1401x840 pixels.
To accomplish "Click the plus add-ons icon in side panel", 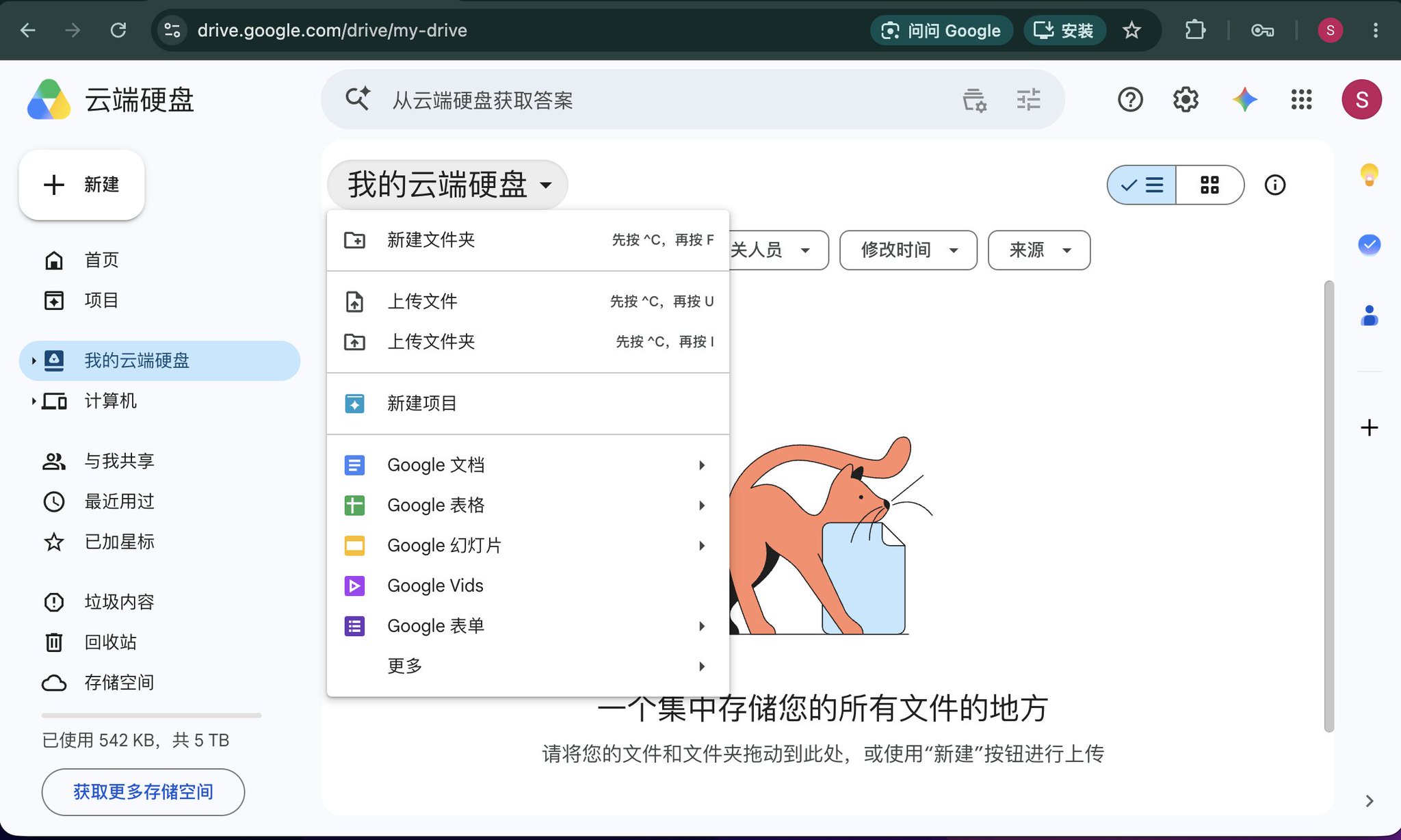I will (x=1369, y=428).
